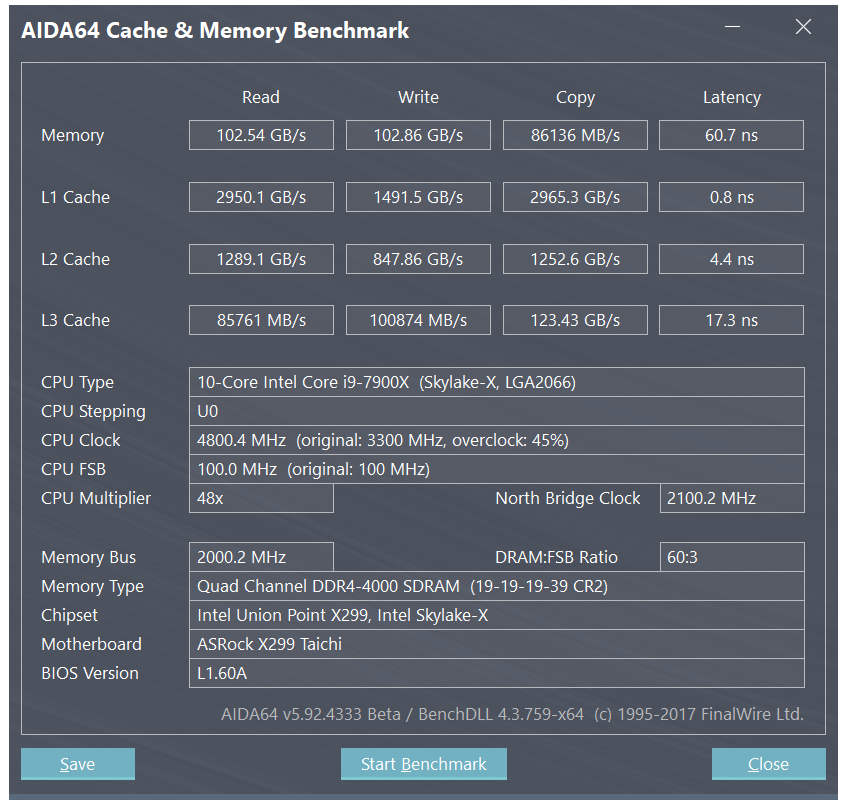
Task: Click the CPU Type field showing i9-7900X
Action: point(497,382)
